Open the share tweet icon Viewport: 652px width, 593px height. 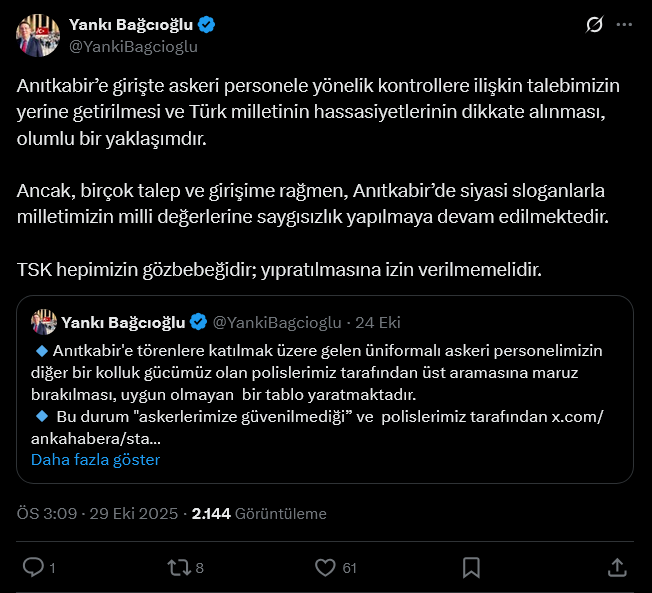617,568
